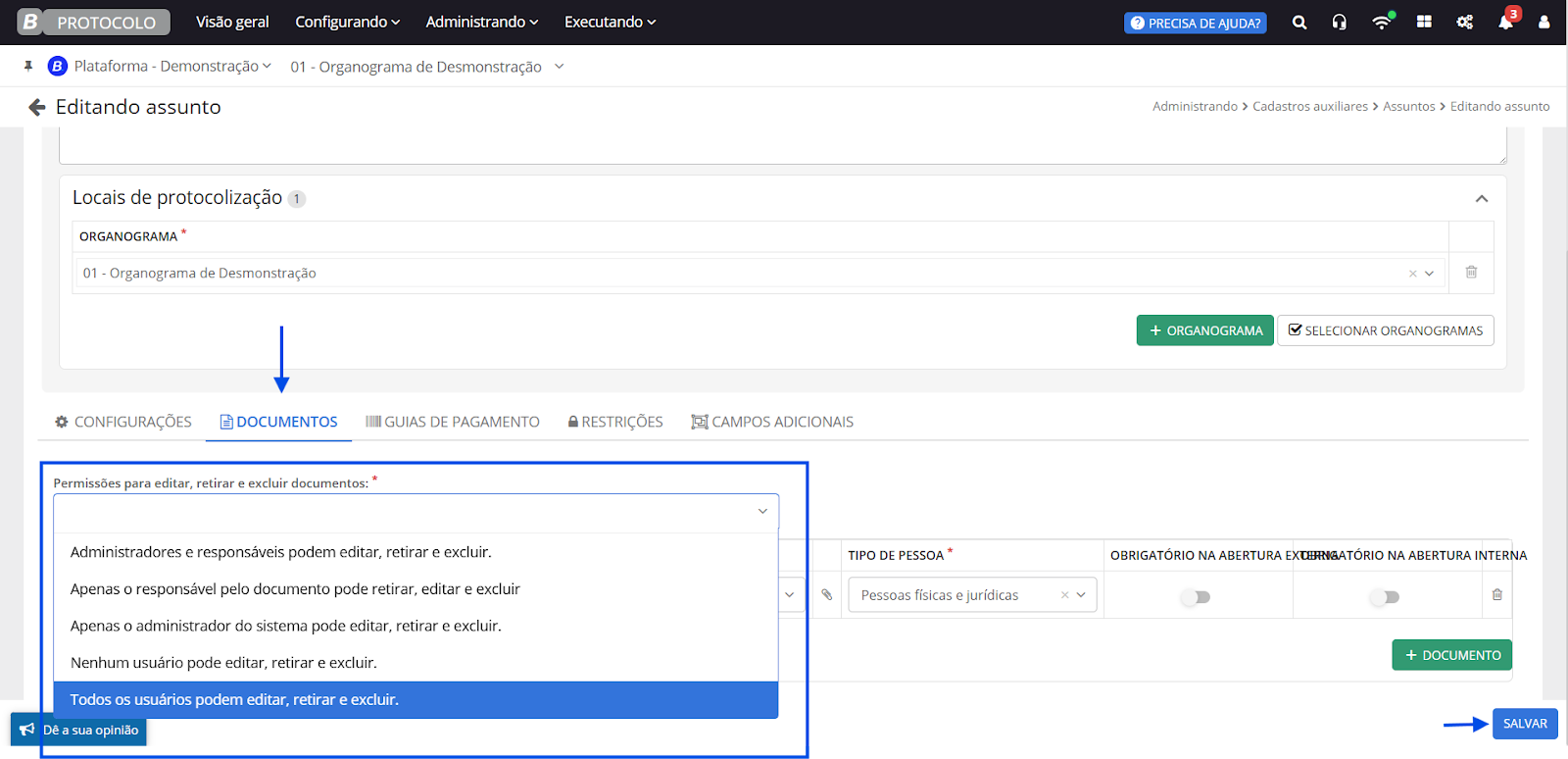
Task: Open the notifications bell
Action: 1505,23
